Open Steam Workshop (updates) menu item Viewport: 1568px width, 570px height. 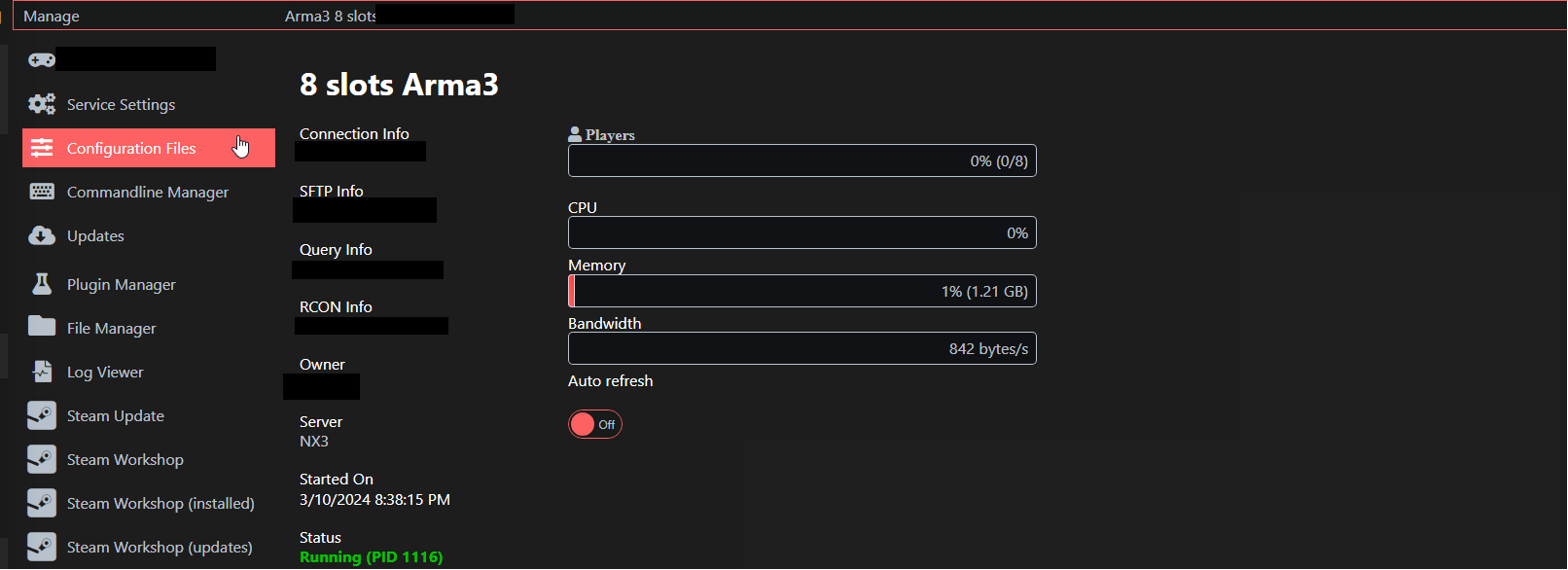[x=160, y=547]
